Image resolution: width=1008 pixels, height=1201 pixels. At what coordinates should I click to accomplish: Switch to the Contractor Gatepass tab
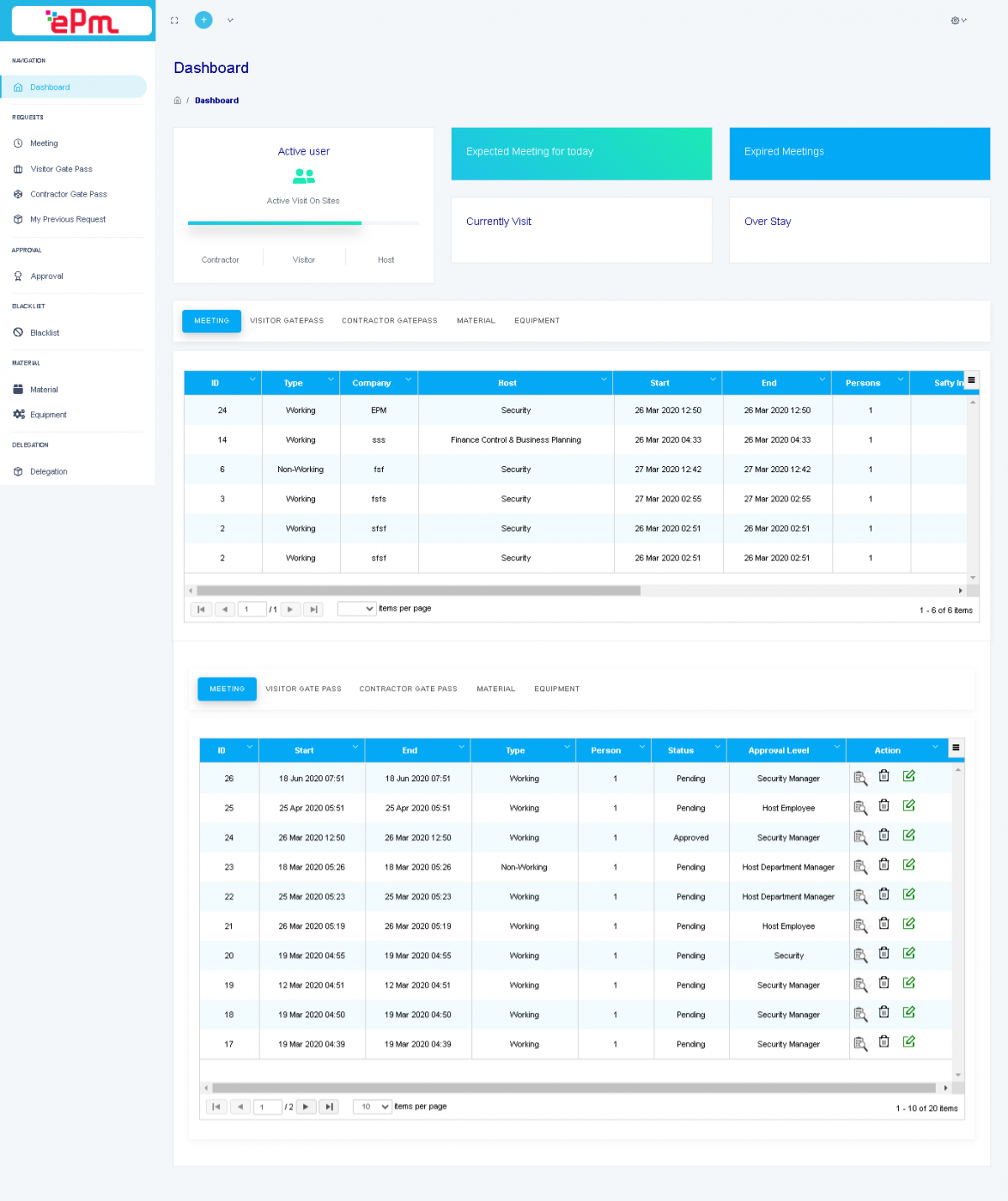(389, 320)
